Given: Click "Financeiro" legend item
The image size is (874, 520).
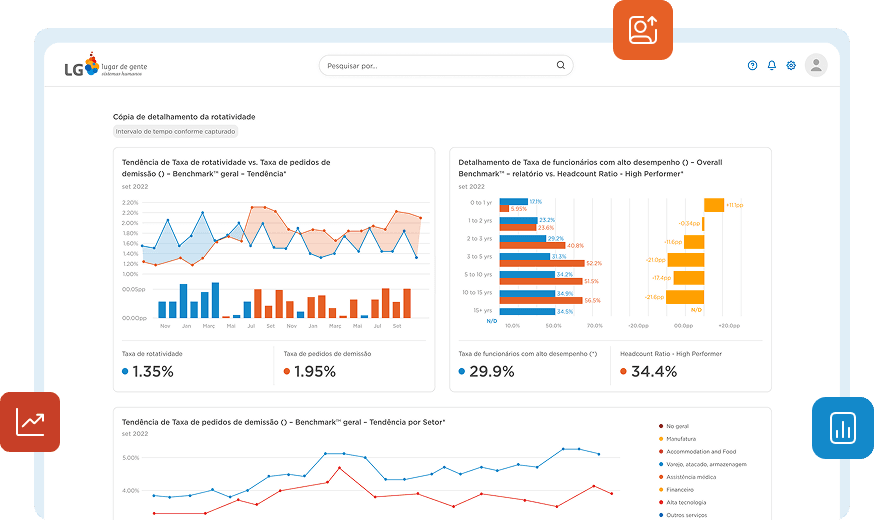Looking at the screenshot, I should tap(681, 490).
